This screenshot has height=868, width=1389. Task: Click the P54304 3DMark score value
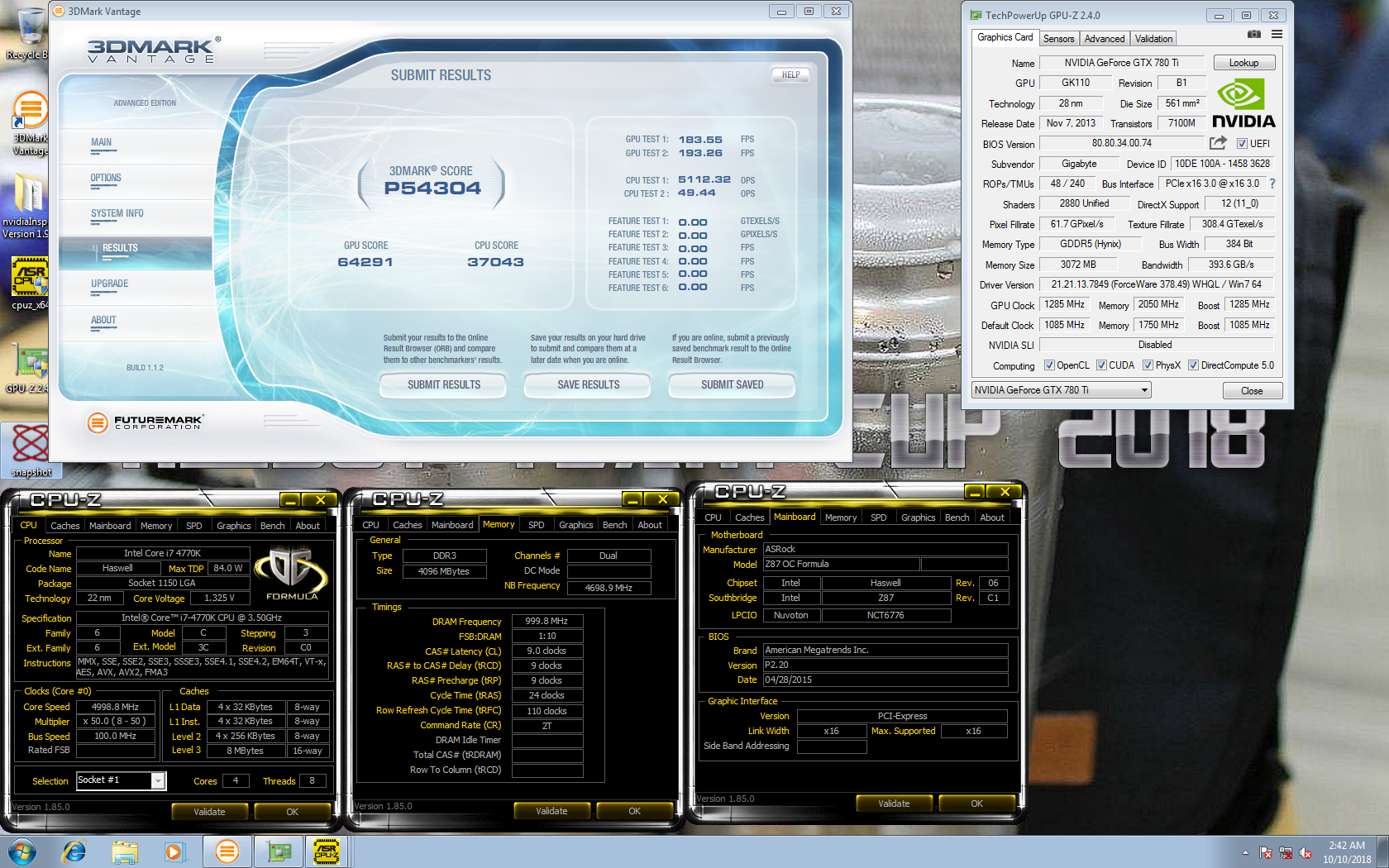click(x=432, y=188)
